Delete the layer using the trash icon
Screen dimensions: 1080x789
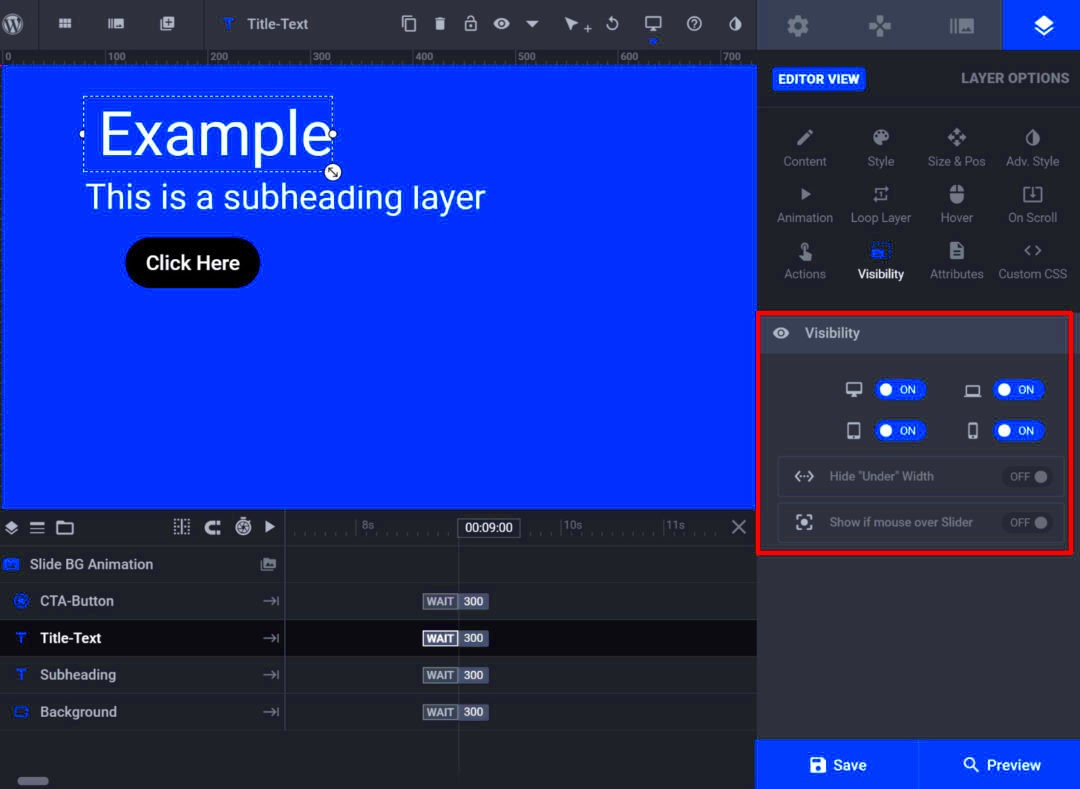[x=439, y=24]
